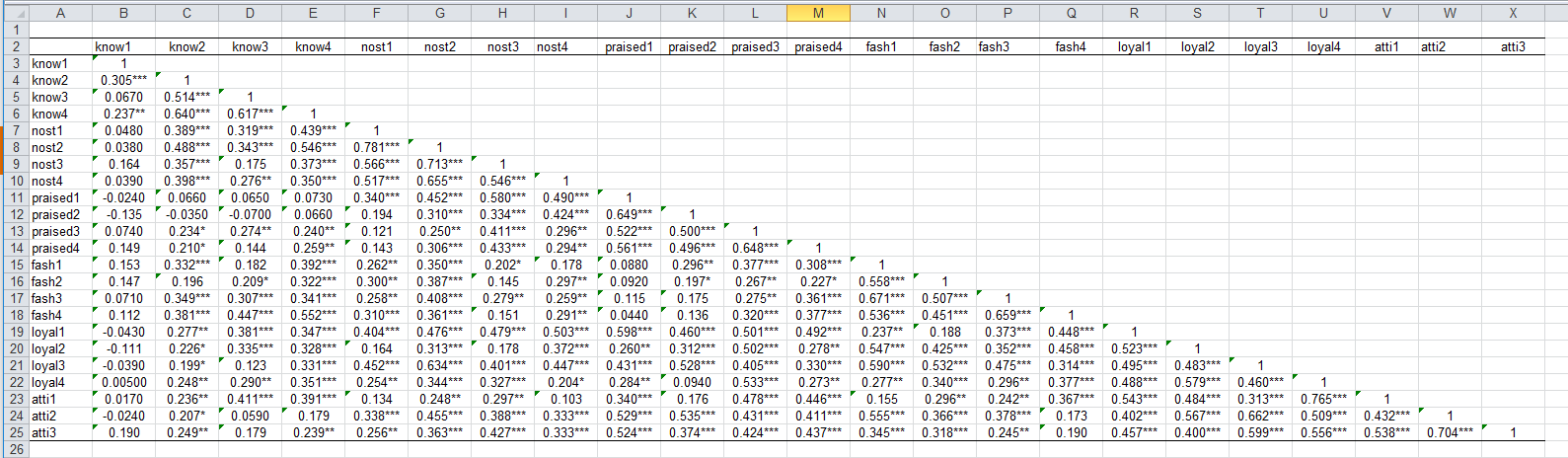Screen dimensions: 1568x458
Task: Select row 2 header number
Action: pyautogui.click(x=15, y=46)
